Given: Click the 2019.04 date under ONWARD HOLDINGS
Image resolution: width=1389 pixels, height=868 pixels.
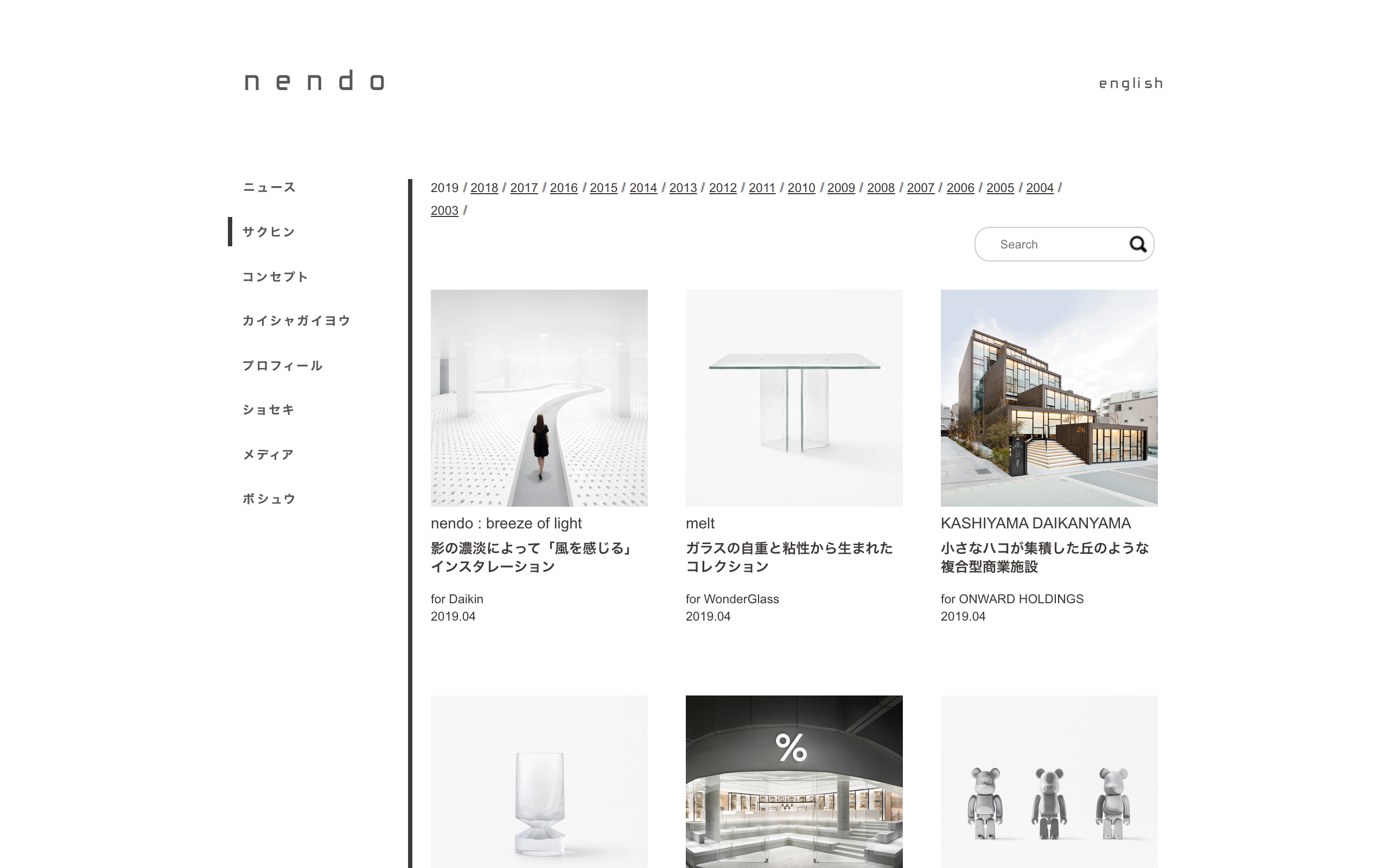Looking at the screenshot, I should (x=963, y=616).
